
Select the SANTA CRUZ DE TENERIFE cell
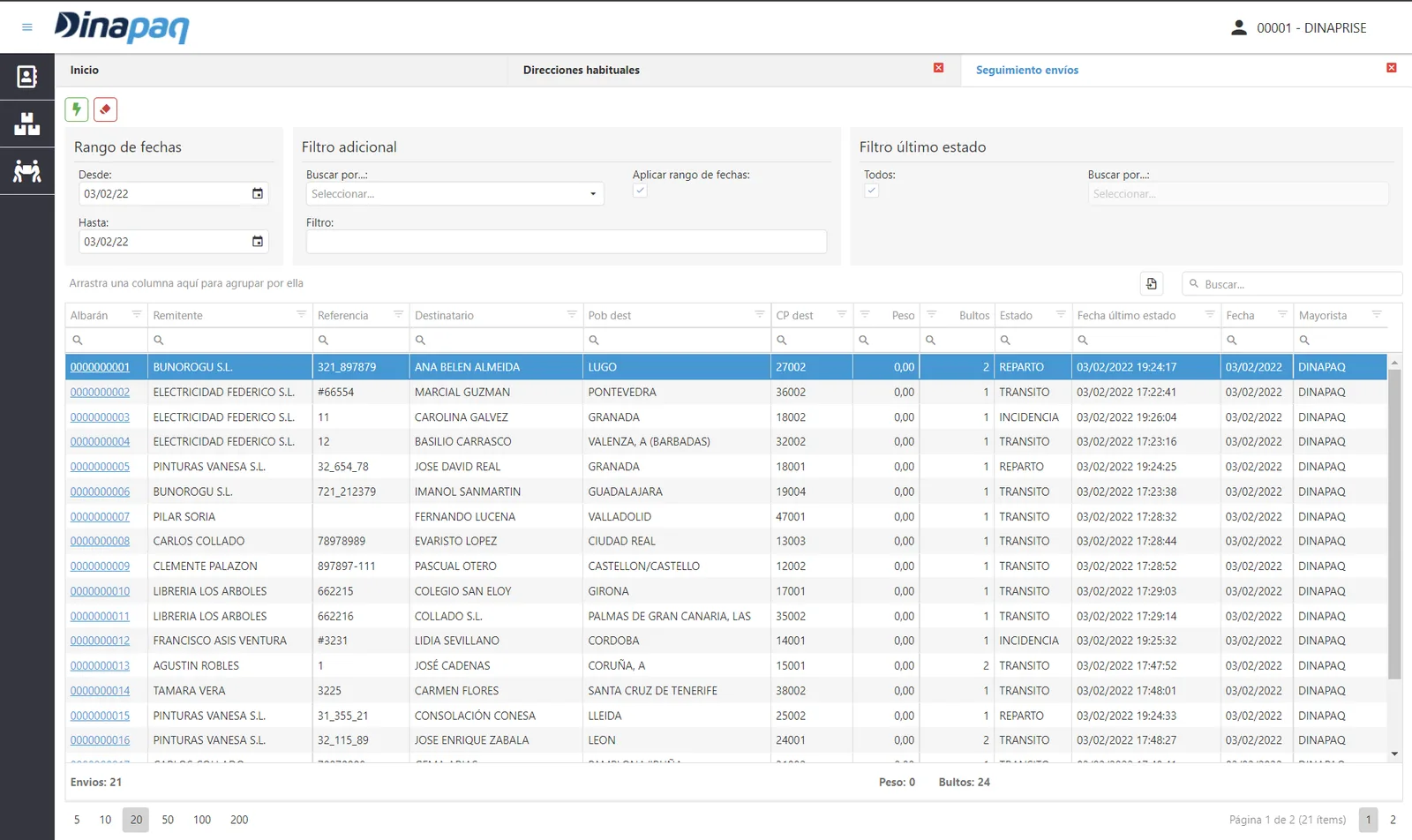coord(677,691)
